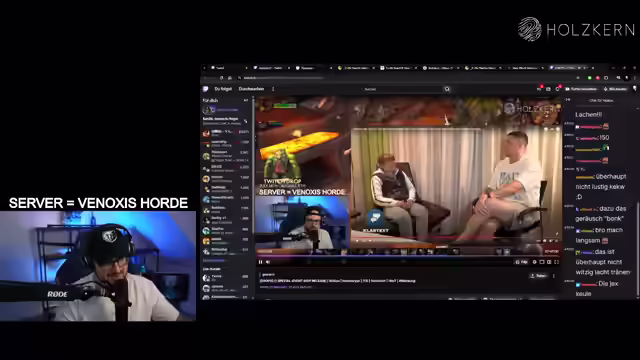Screen dimensions: 640x360
Task: Click the chat panel scrollbar
Action: [637, 250]
